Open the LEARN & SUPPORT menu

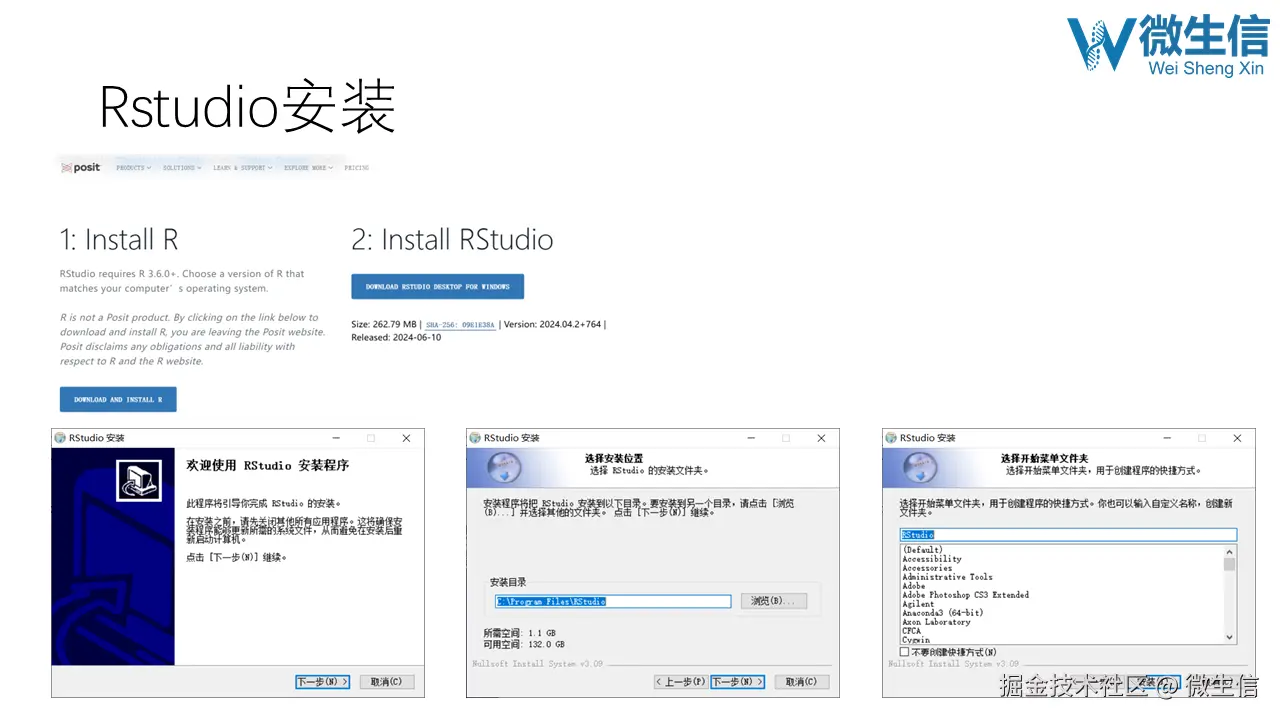(241, 167)
